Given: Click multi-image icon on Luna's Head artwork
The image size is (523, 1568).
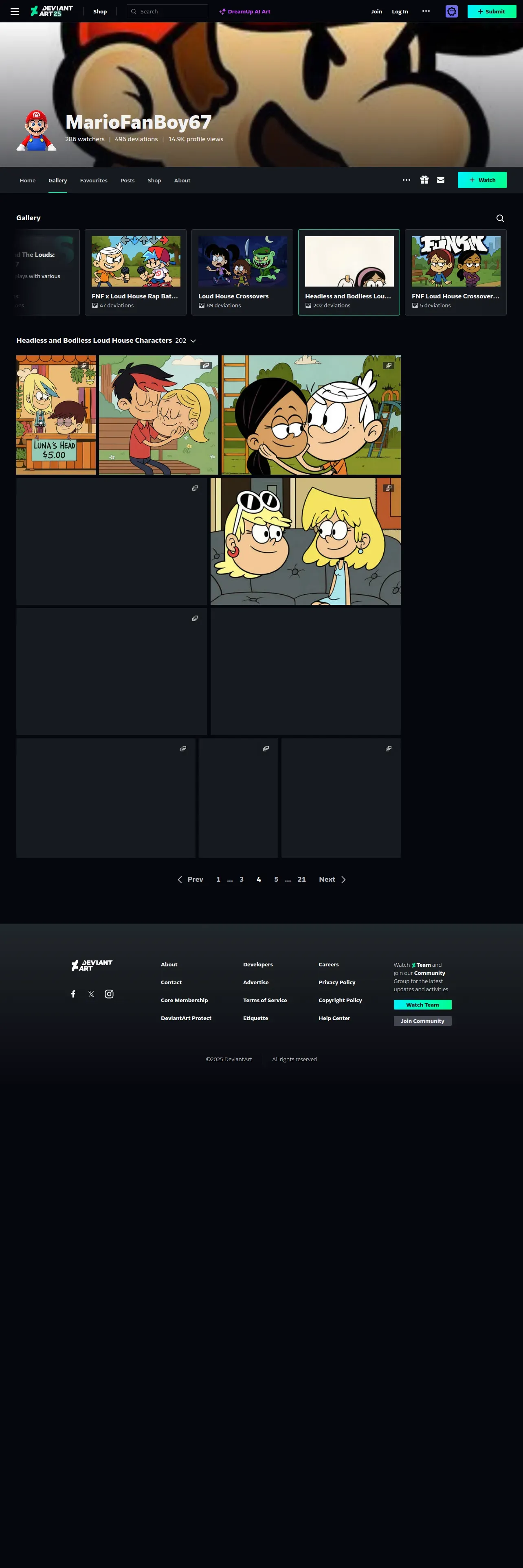Looking at the screenshot, I should [x=84, y=366].
